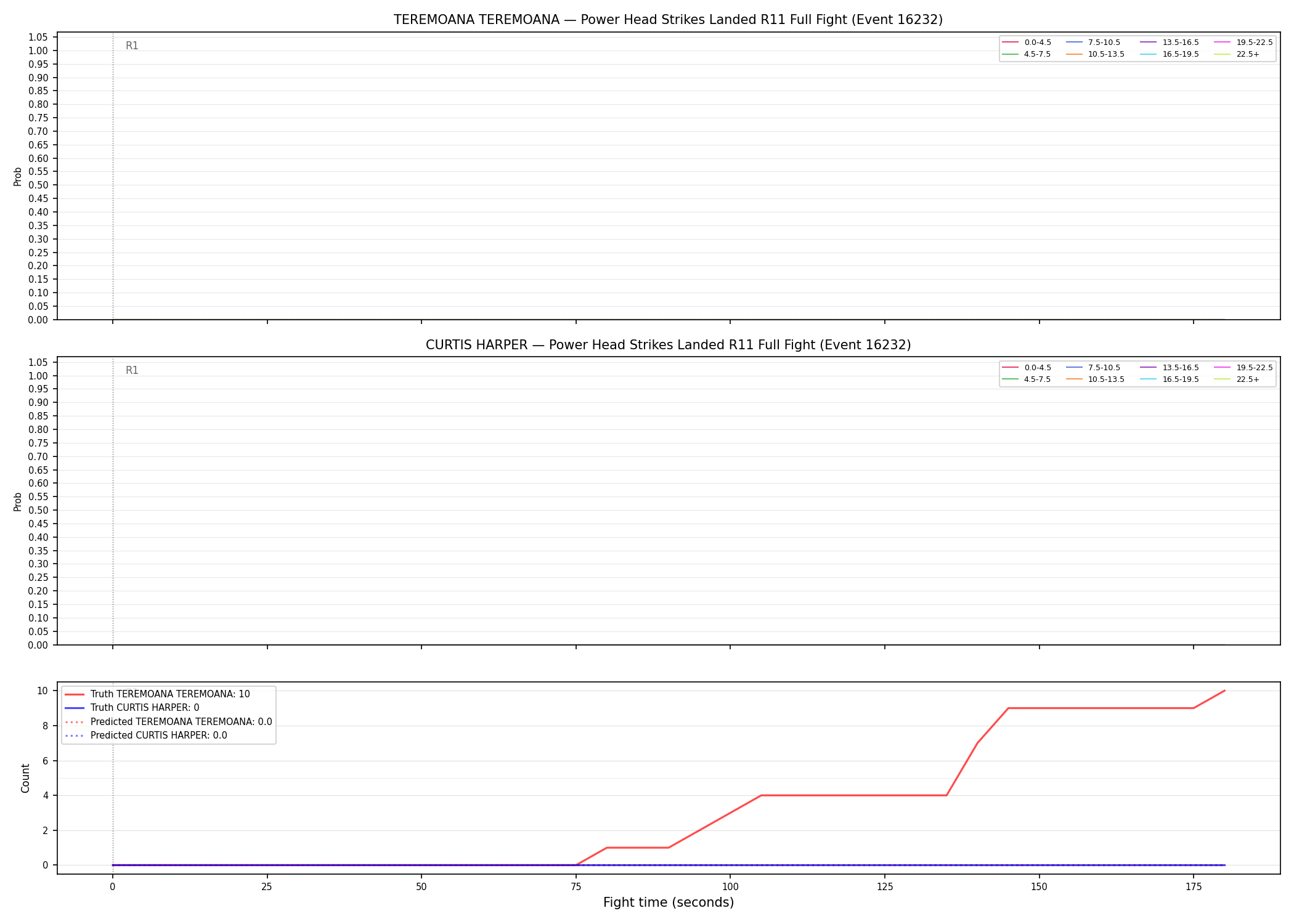The image size is (1294, 924).
Task: Click the 7.5-10.5 legend entry in Curtis Harper chart
Action: click(x=1093, y=368)
